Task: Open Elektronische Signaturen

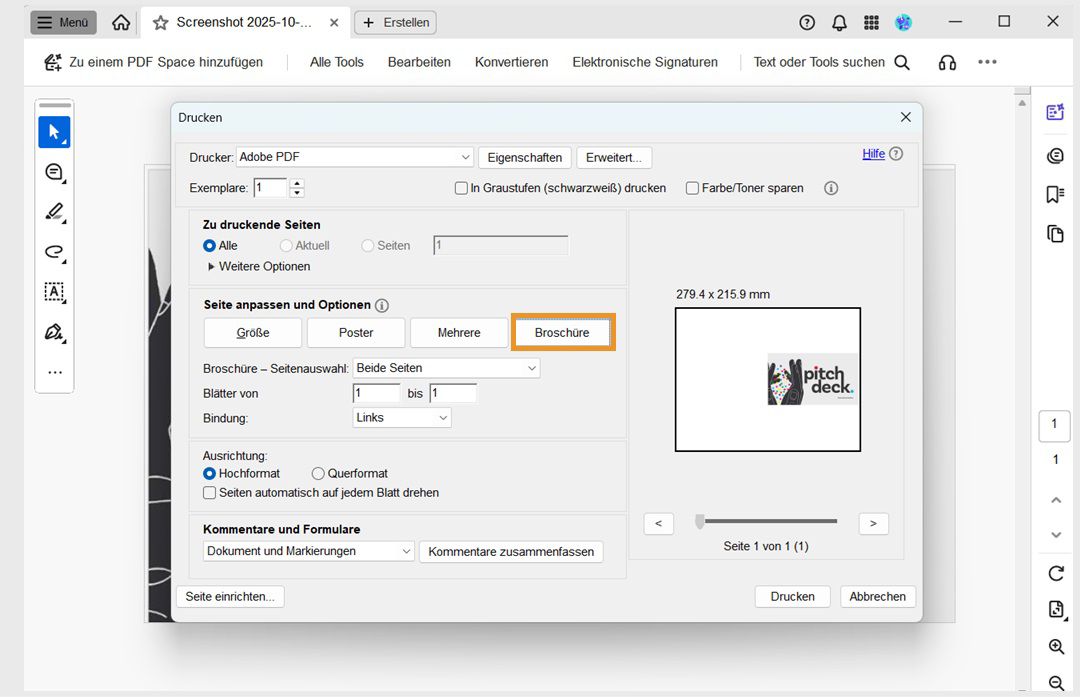Action: point(645,63)
